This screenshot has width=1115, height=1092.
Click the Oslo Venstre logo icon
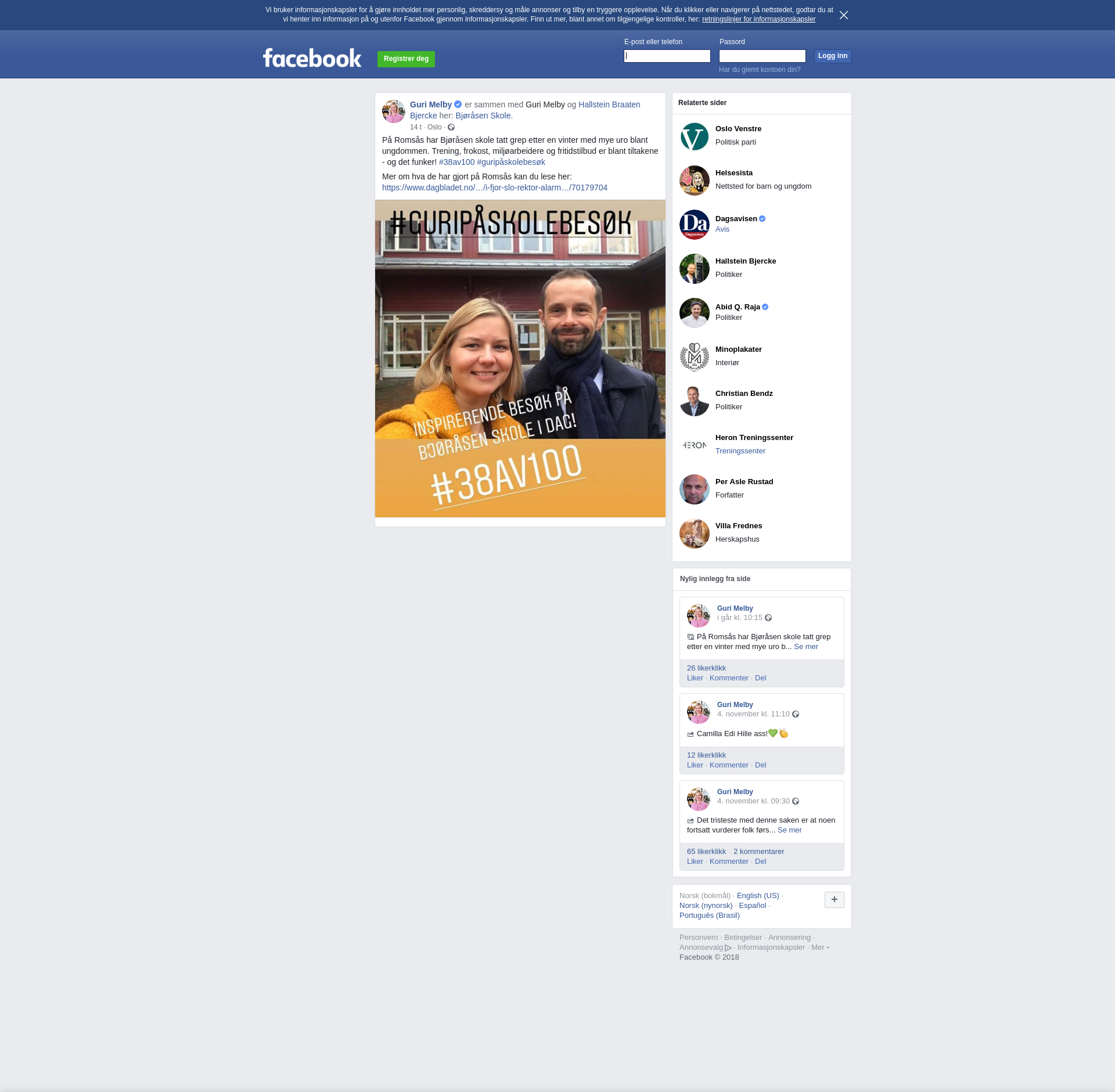(x=695, y=136)
